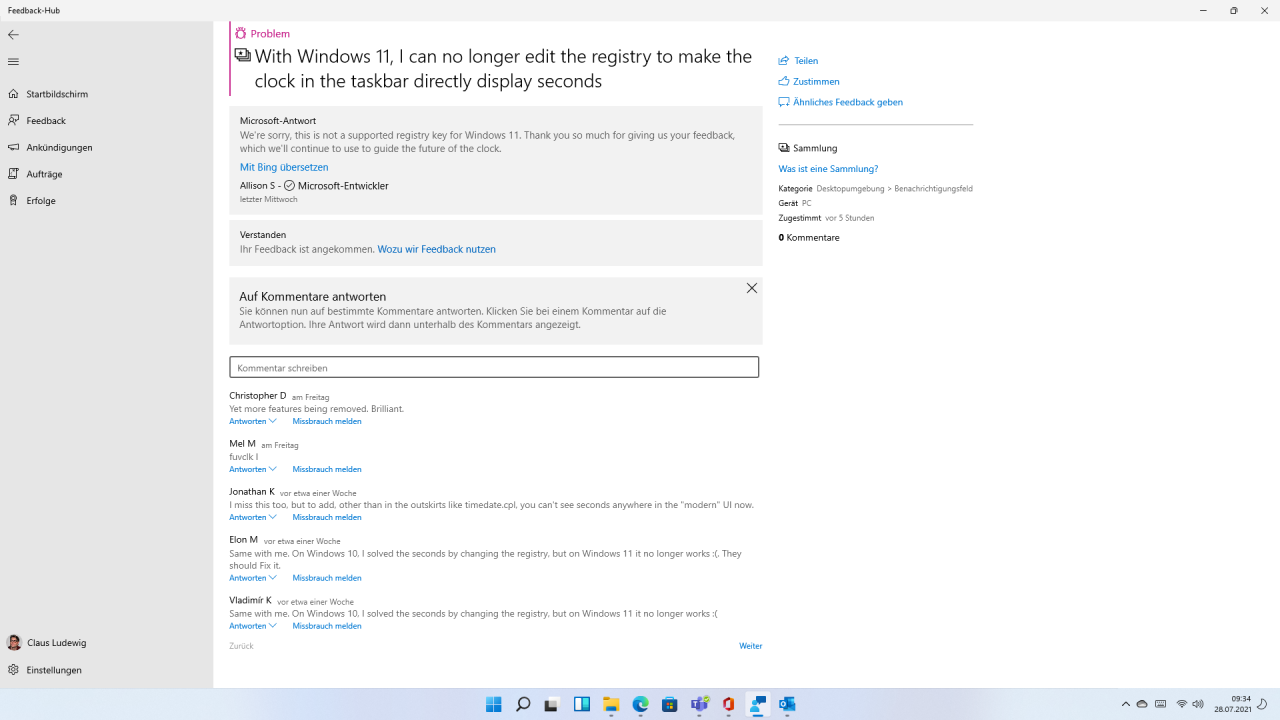The height and width of the screenshot is (720, 1280).
Task: Expand Antworten under Jonathan K's comment
Action: point(253,517)
